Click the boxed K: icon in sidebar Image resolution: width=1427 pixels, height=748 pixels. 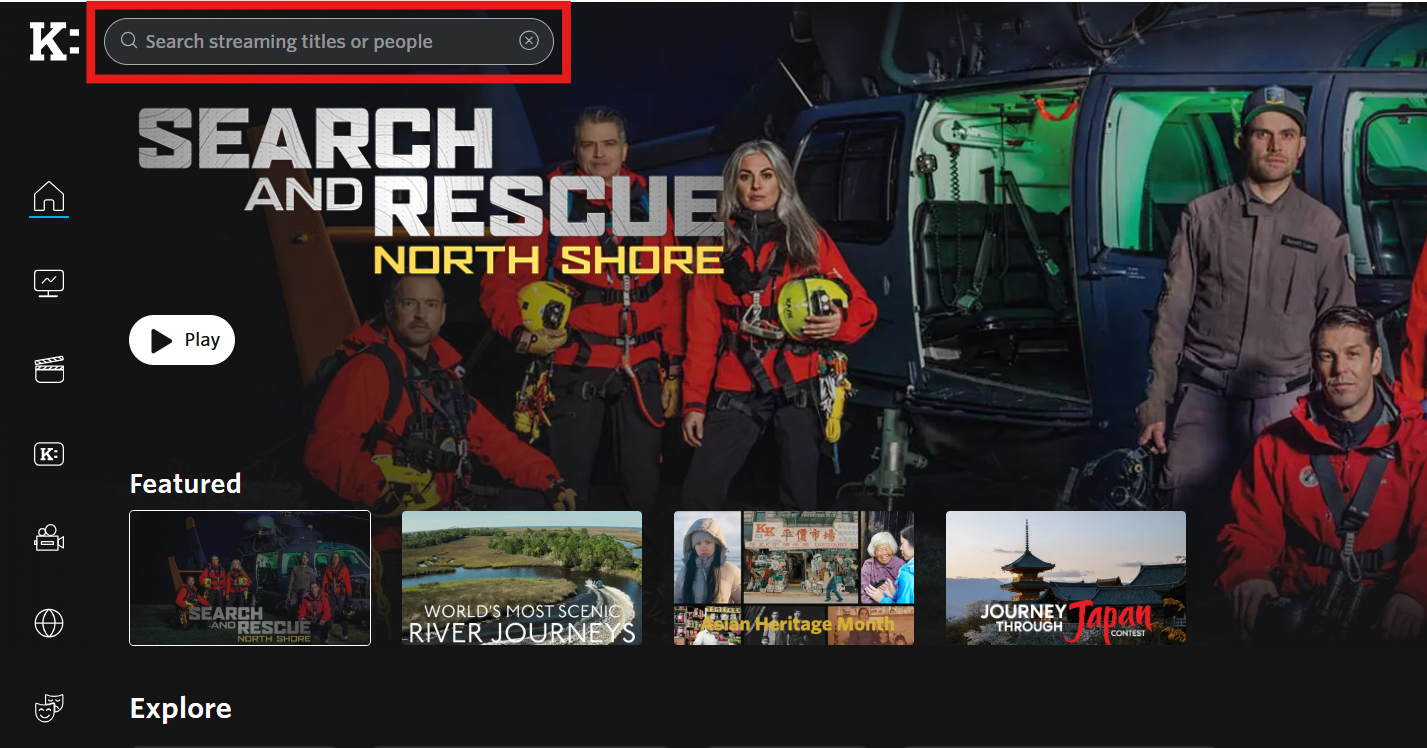pos(49,454)
